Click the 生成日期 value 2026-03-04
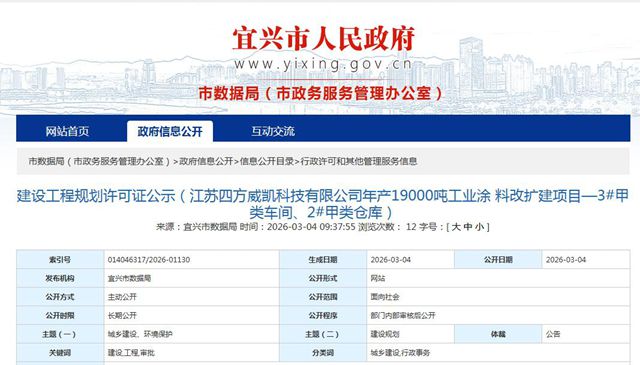The width and height of the screenshot is (640, 365). pos(391,260)
